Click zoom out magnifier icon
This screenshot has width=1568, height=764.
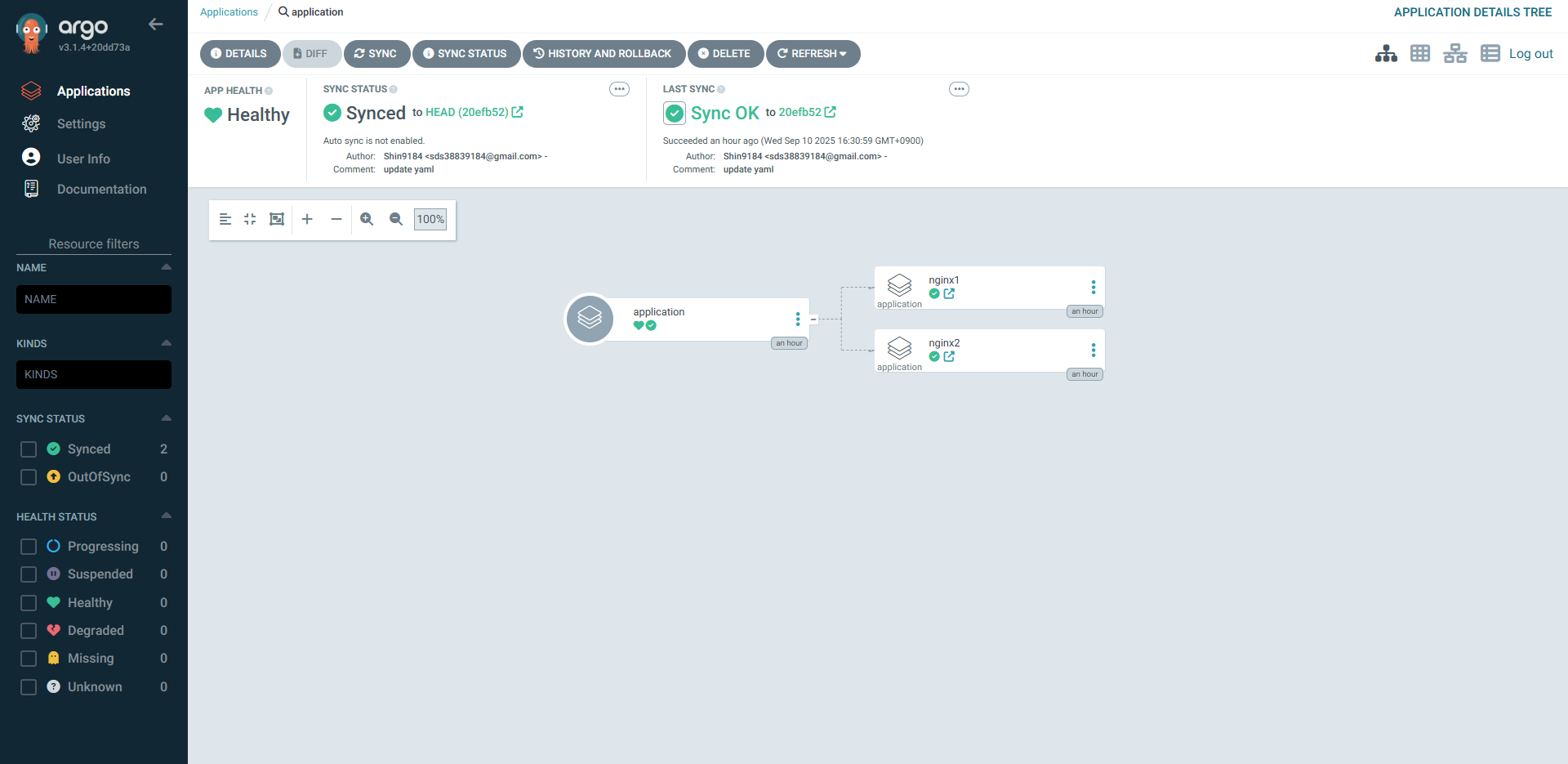point(396,219)
